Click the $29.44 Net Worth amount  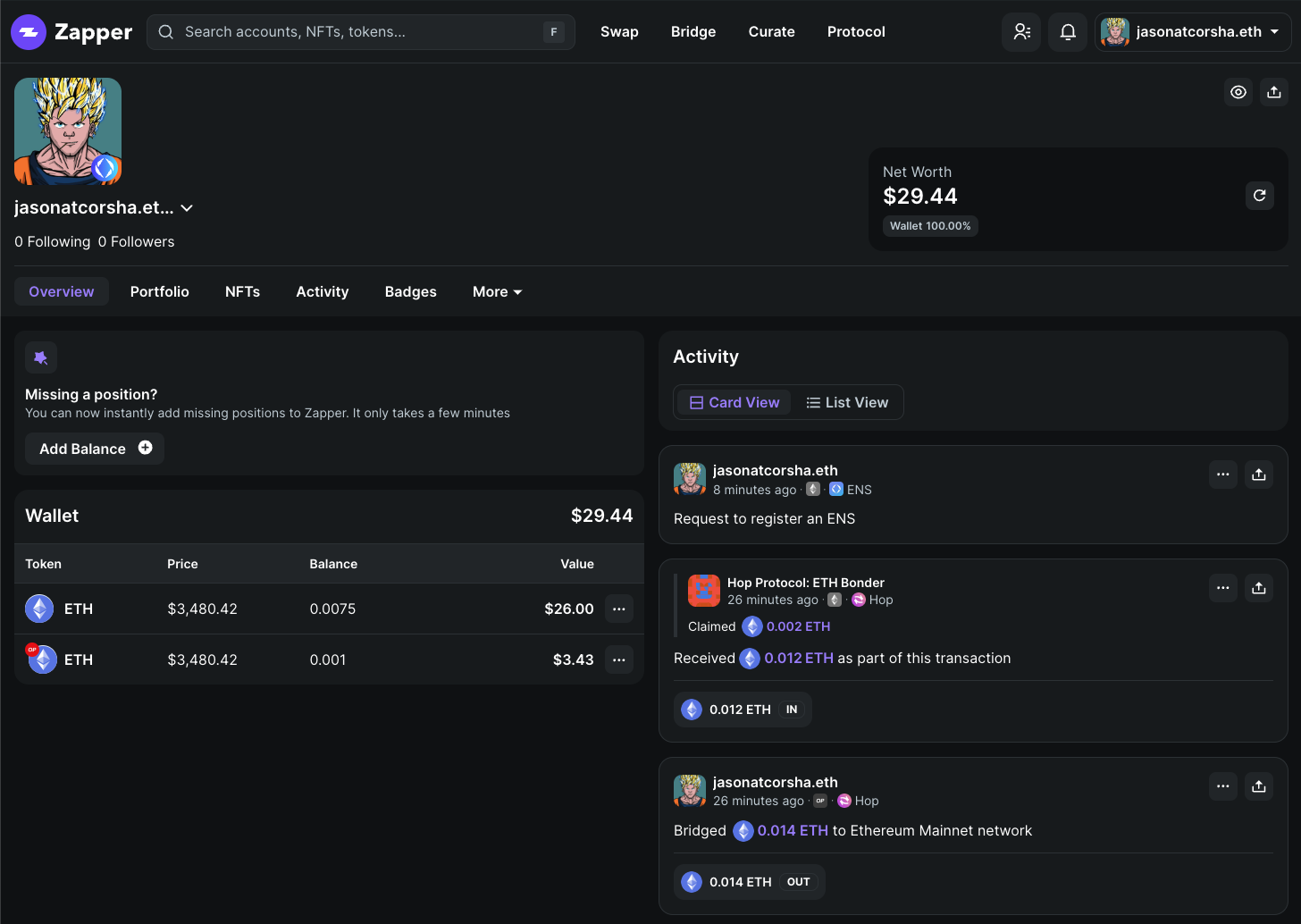coord(920,197)
